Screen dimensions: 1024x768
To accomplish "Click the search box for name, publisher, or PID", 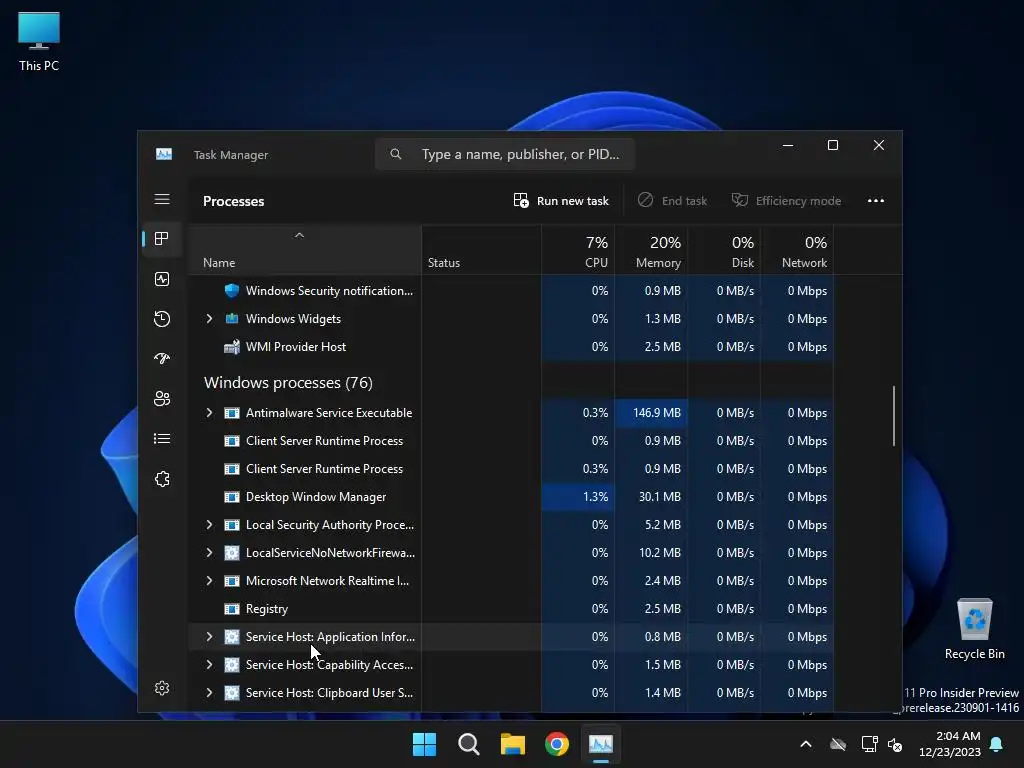I will [505, 154].
